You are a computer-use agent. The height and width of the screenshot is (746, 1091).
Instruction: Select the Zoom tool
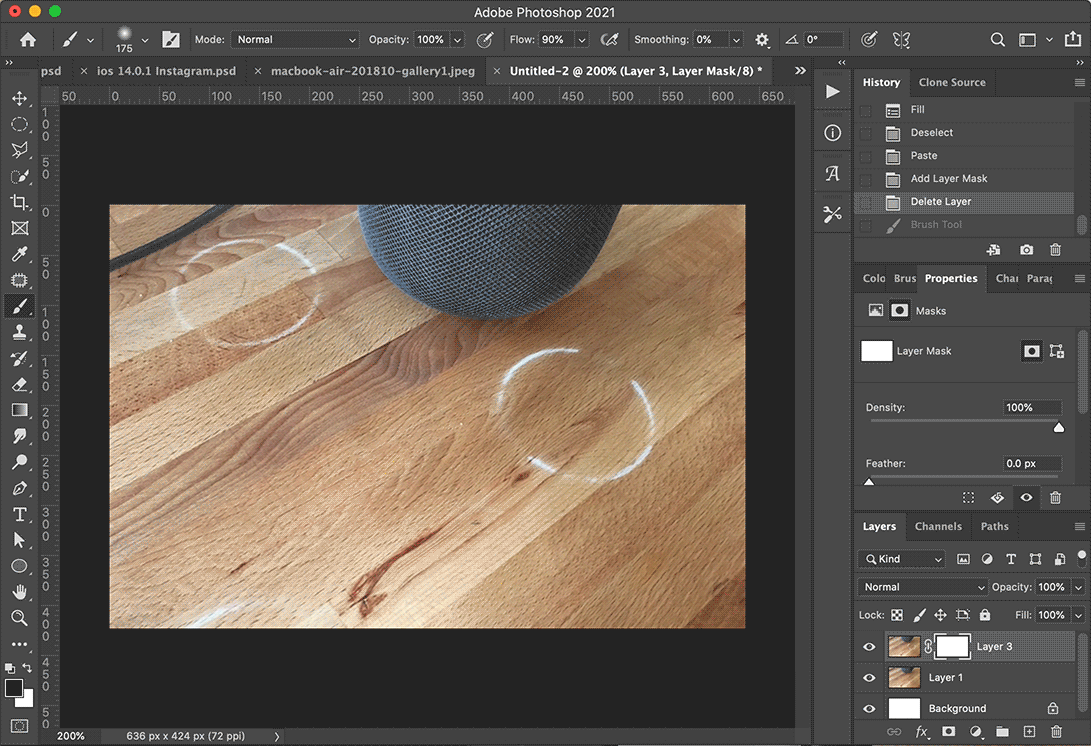click(19, 618)
